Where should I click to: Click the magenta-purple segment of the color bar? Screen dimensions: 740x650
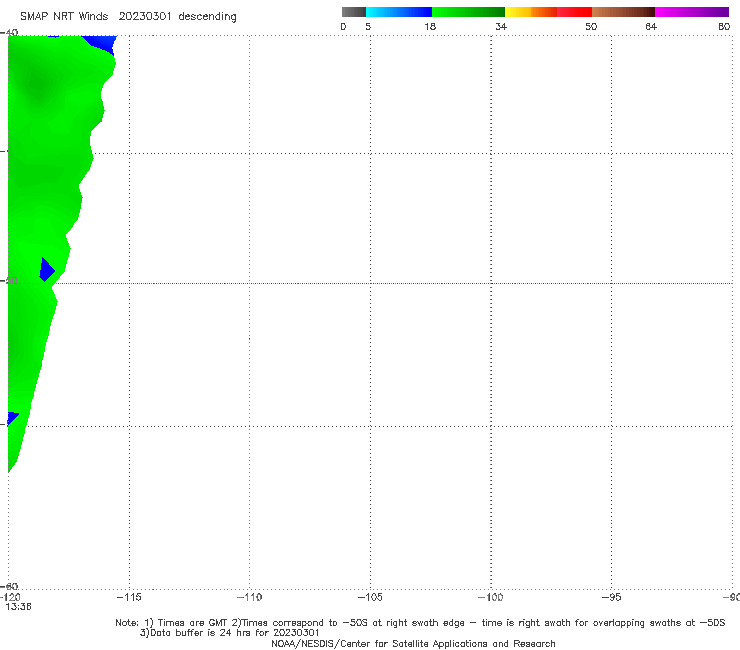click(692, 12)
